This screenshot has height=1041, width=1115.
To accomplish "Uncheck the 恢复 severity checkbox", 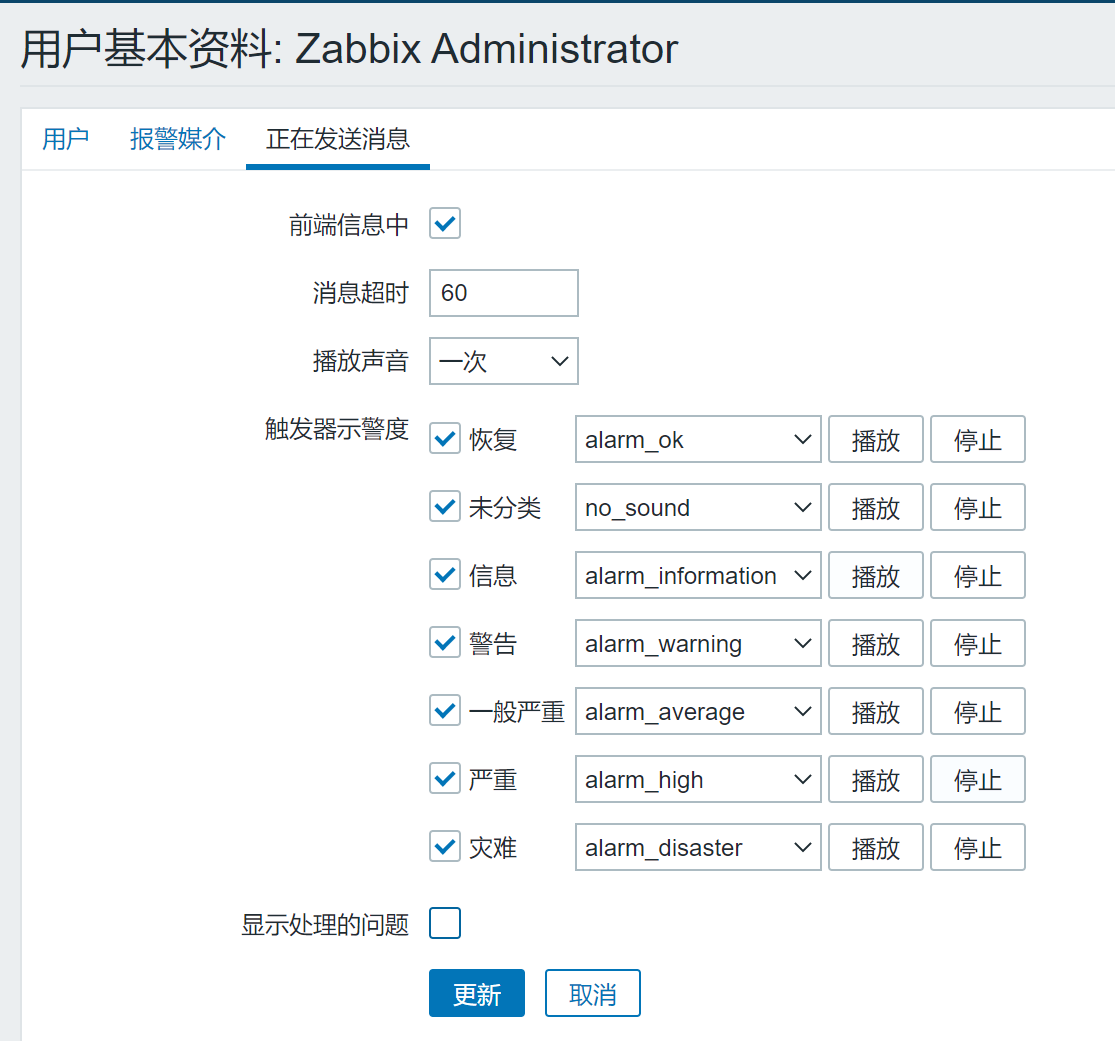I will pyautogui.click(x=445, y=439).
